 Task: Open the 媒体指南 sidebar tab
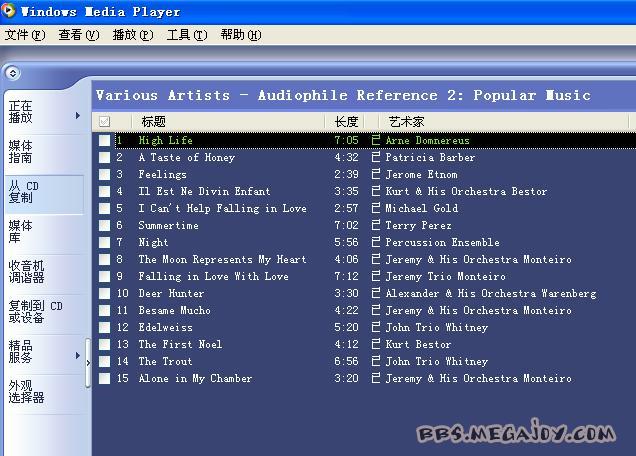[45, 152]
